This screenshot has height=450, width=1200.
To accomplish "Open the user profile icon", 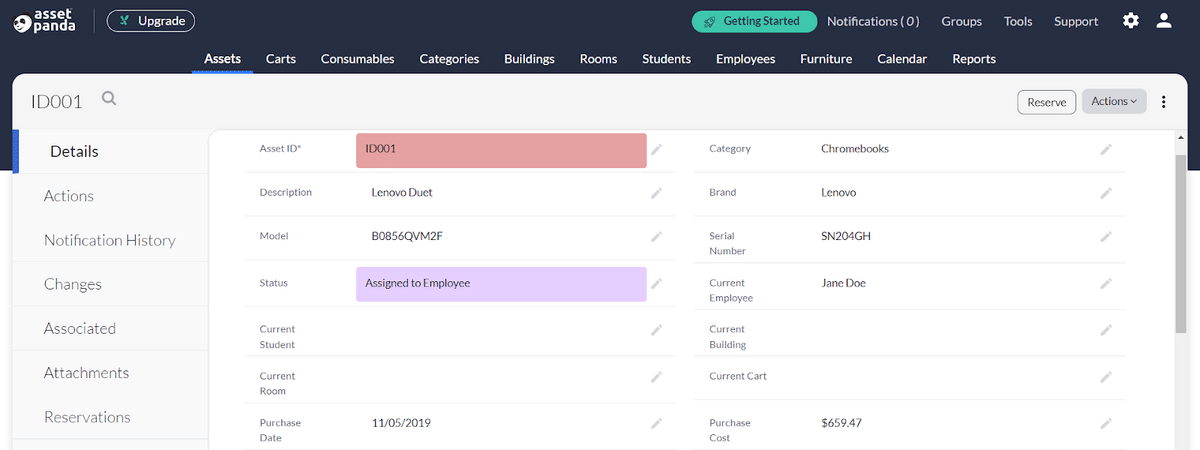I will click(1163, 21).
